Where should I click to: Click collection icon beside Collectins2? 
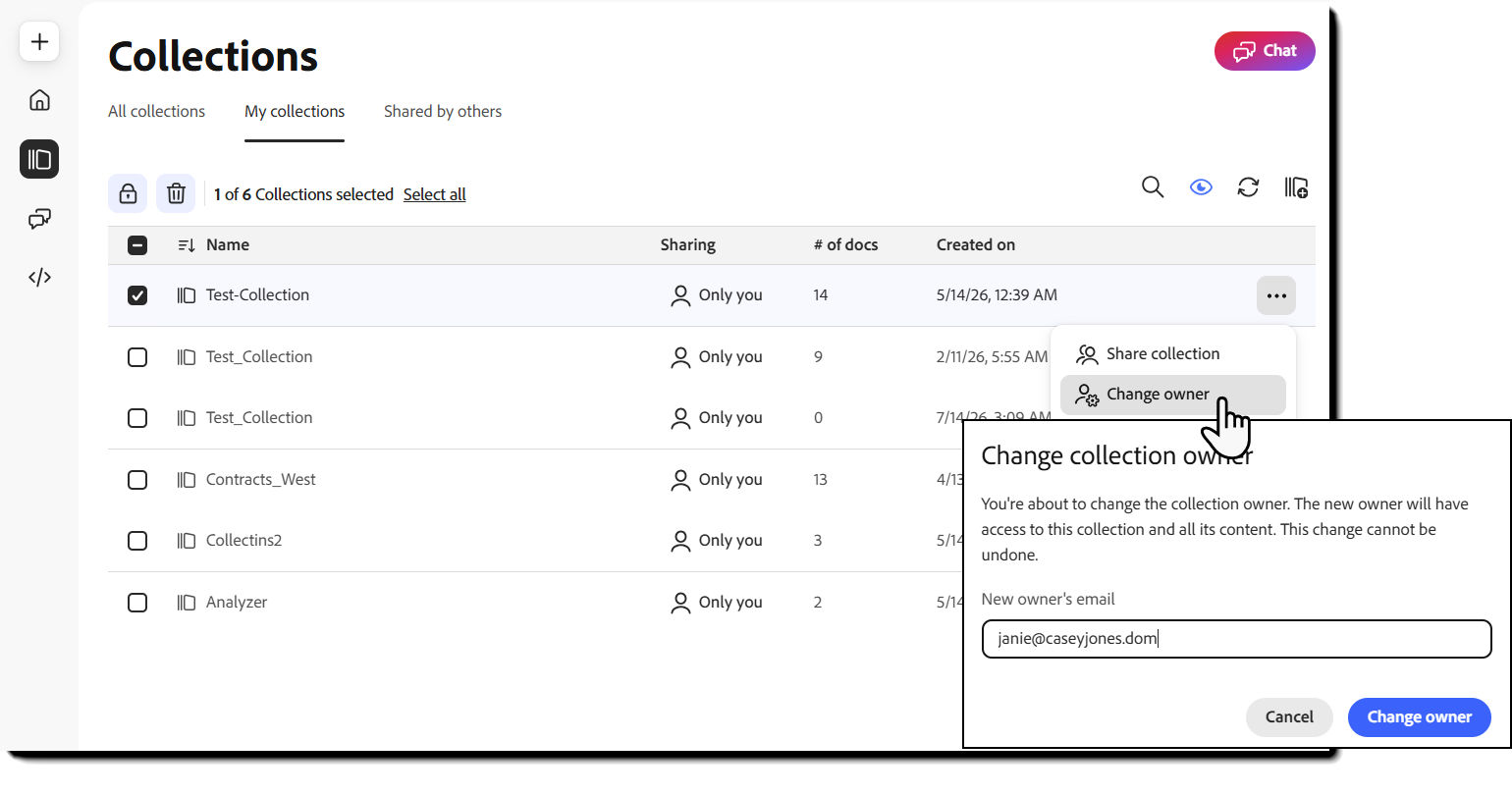click(186, 541)
